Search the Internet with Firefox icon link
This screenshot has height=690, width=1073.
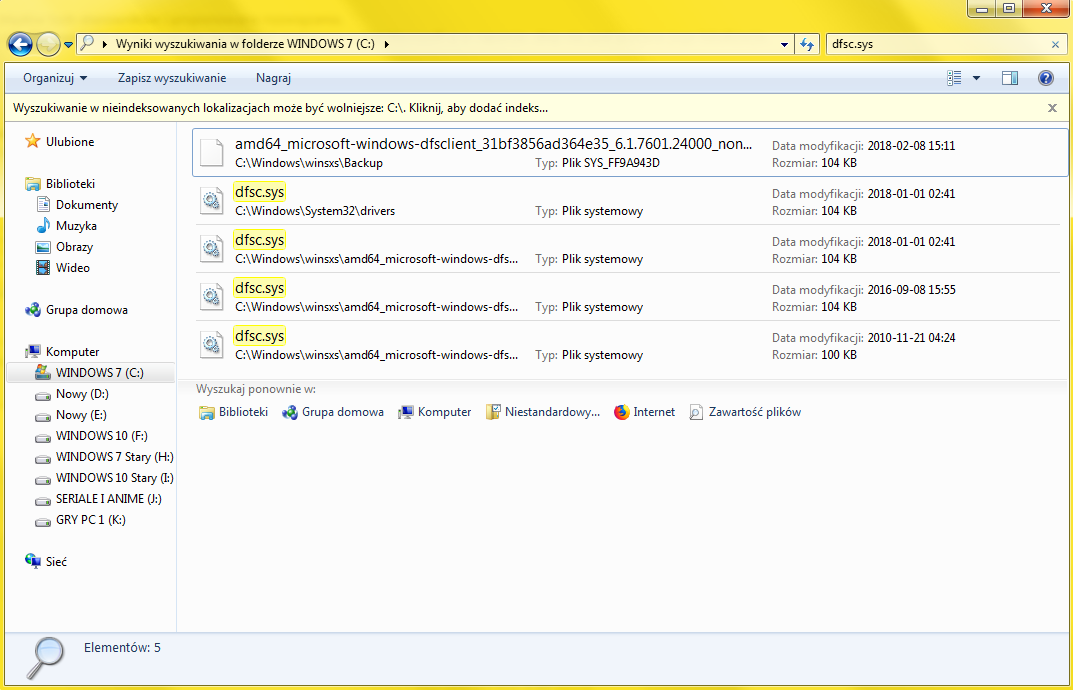pos(645,412)
